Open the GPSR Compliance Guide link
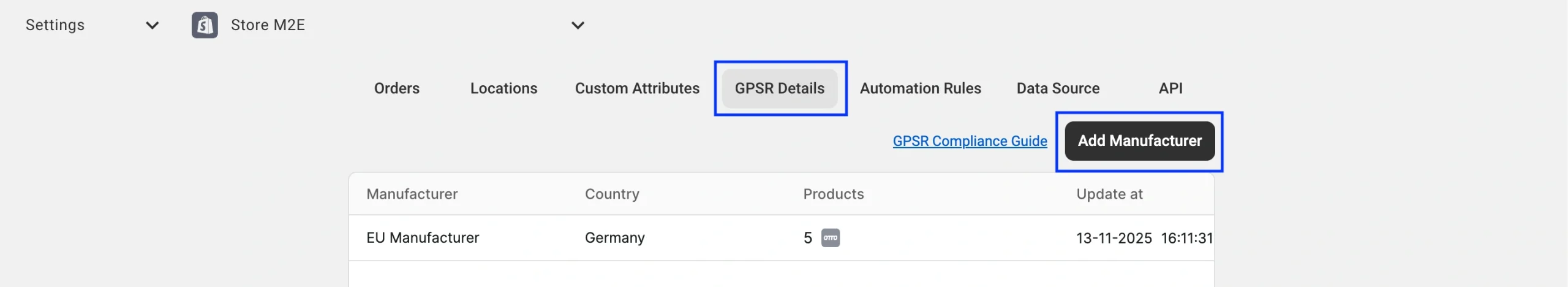Screen dimensions: 1568x287 (970, 141)
